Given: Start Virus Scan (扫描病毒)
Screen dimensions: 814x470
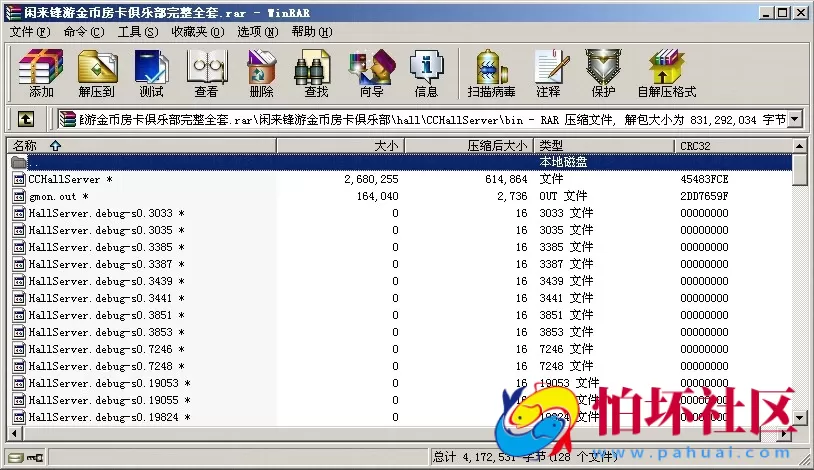Looking at the screenshot, I should (x=491, y=73).
